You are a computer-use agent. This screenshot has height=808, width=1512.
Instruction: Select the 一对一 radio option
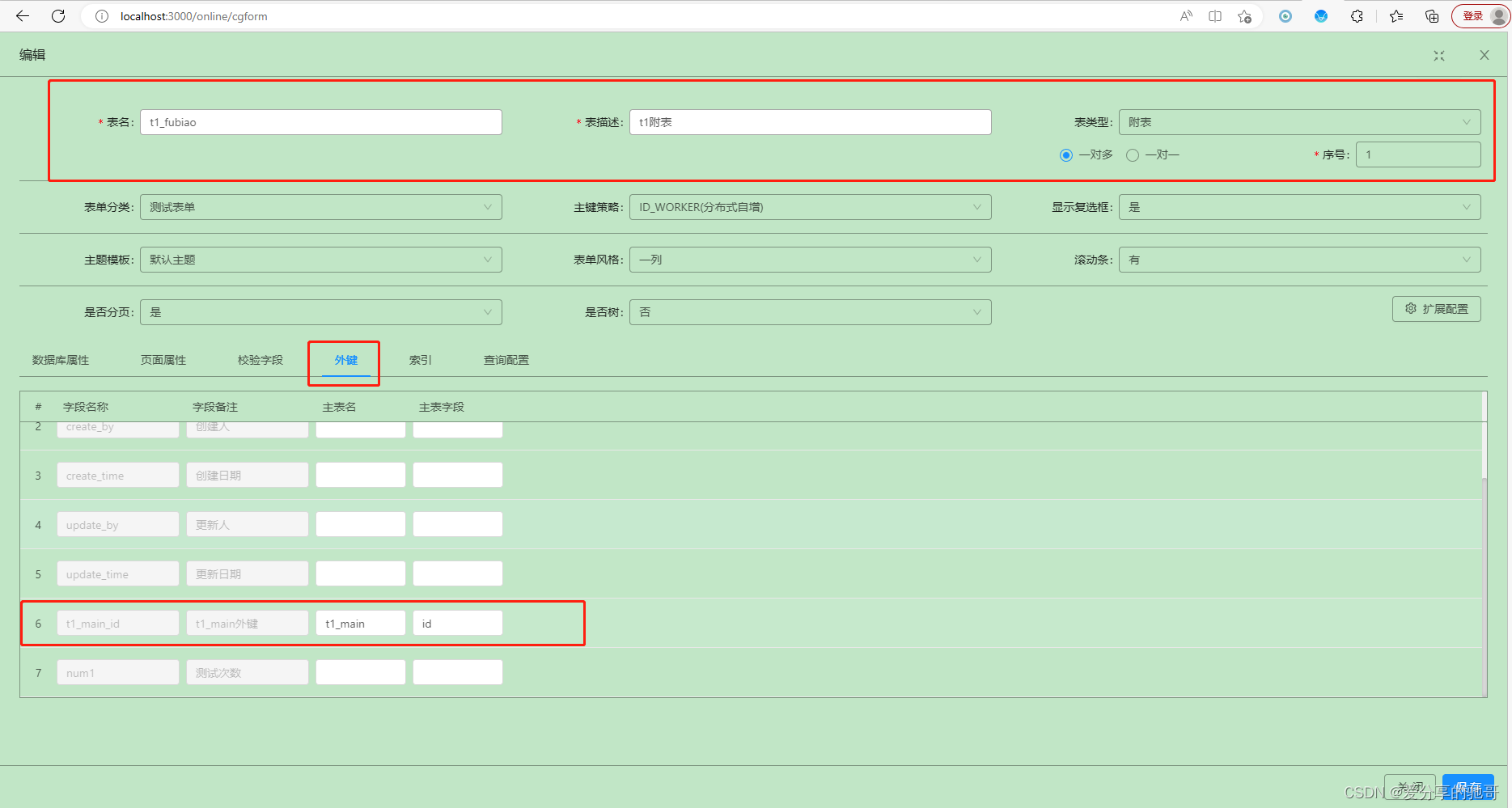pos(1153,154)
